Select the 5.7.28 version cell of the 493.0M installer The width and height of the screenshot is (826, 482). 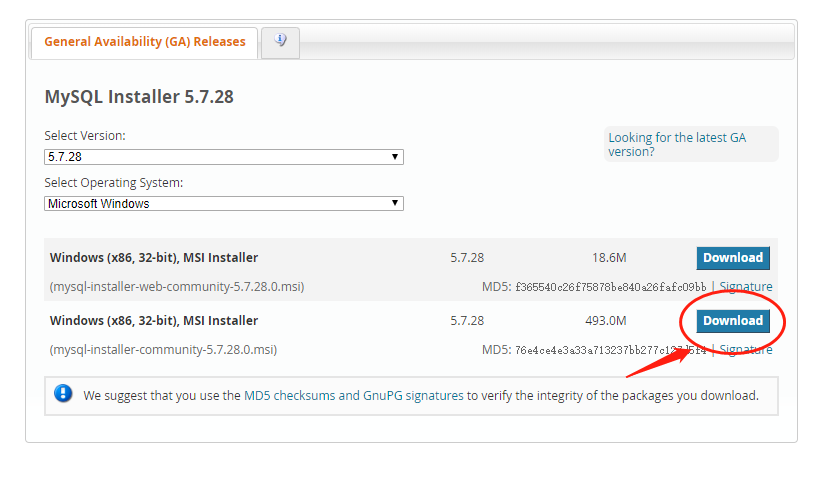pyautogui.click(x=467, y=321)
